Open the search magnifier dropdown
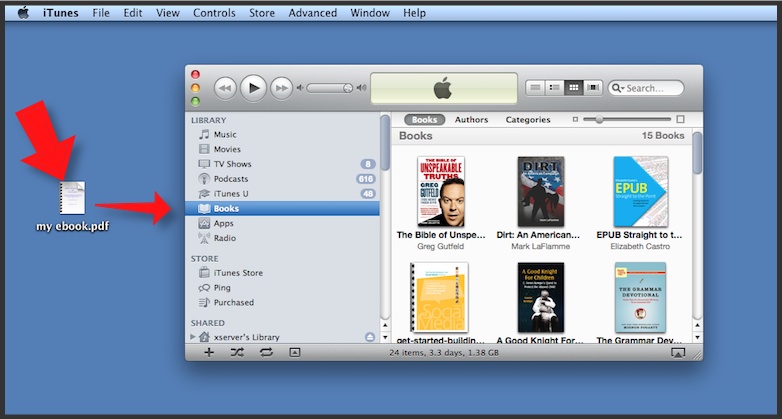This screenshot has width=782, height=419. (x=617, y=88)
